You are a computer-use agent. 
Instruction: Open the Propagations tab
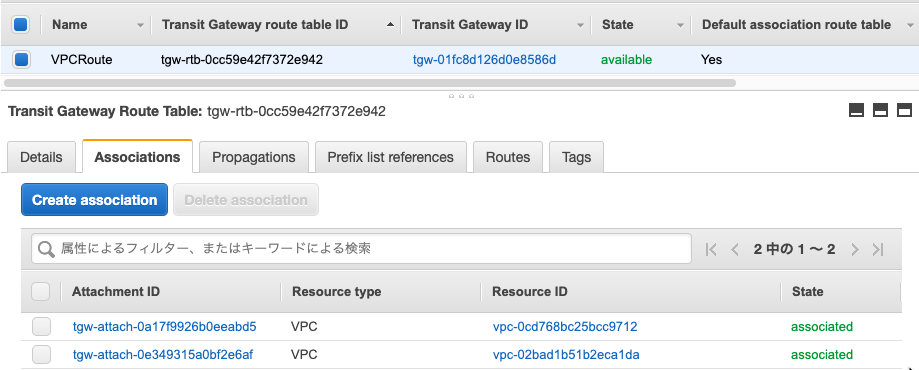coord(254,157)
